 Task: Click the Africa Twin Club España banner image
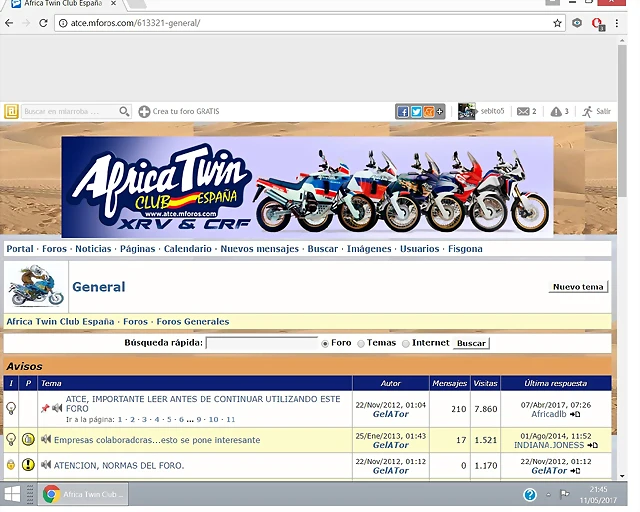point(307,187)
